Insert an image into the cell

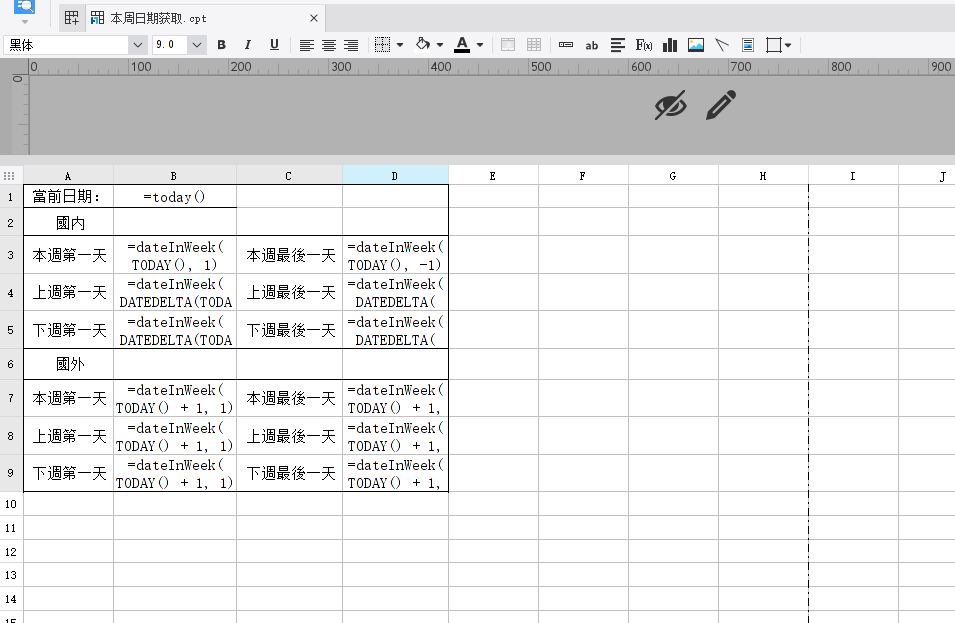click(x=696, y=45)
